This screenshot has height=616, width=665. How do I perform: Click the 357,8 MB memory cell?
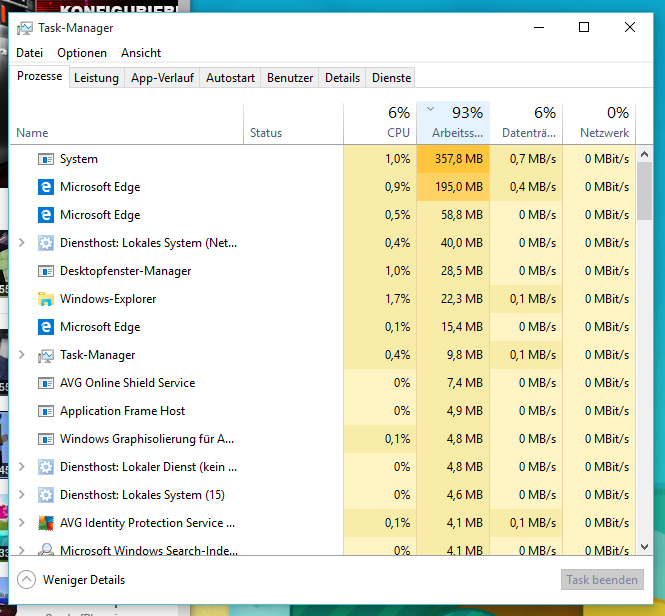(453, 159)
